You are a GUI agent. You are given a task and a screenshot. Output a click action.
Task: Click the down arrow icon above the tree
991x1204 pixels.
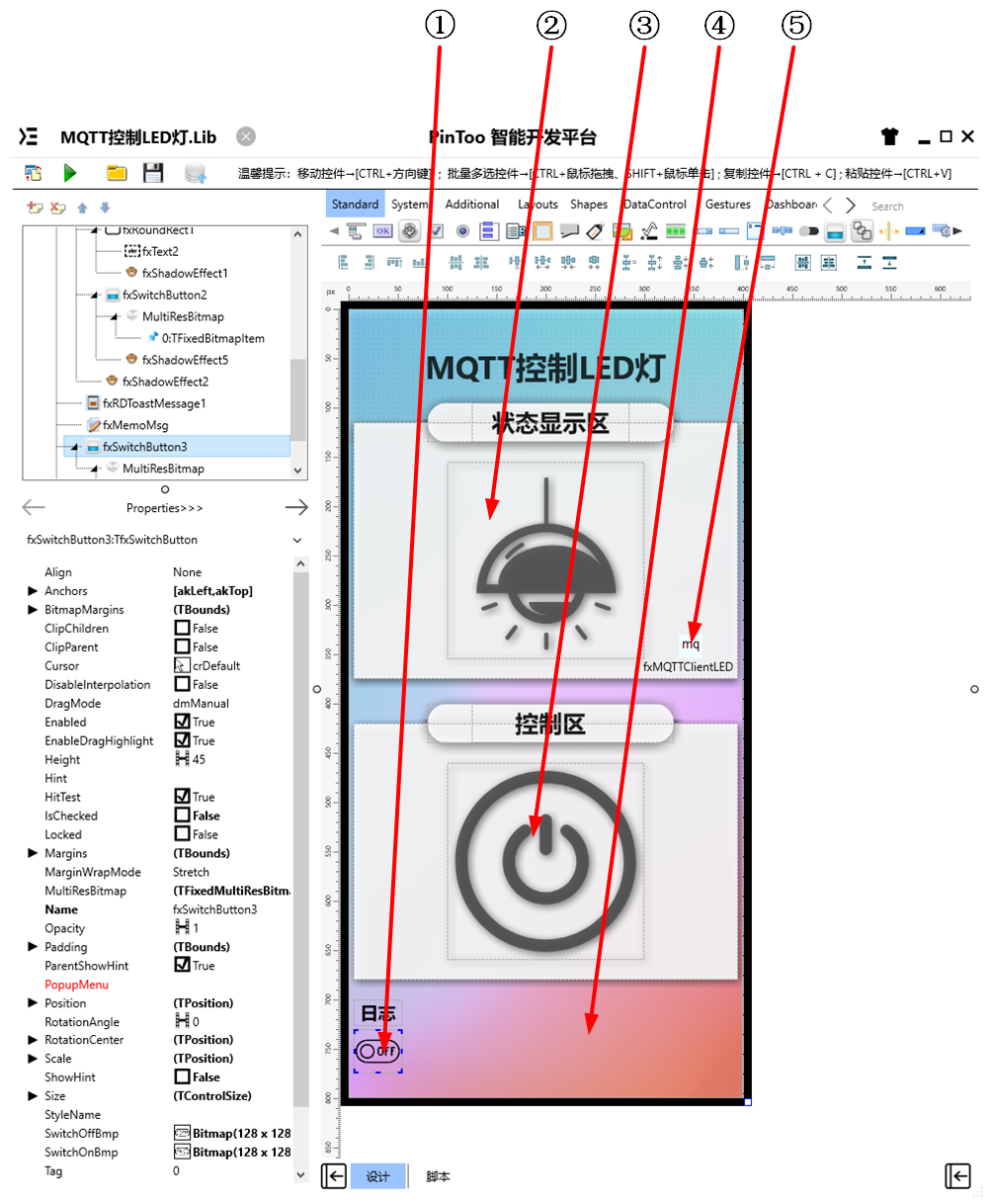[105, 208]
